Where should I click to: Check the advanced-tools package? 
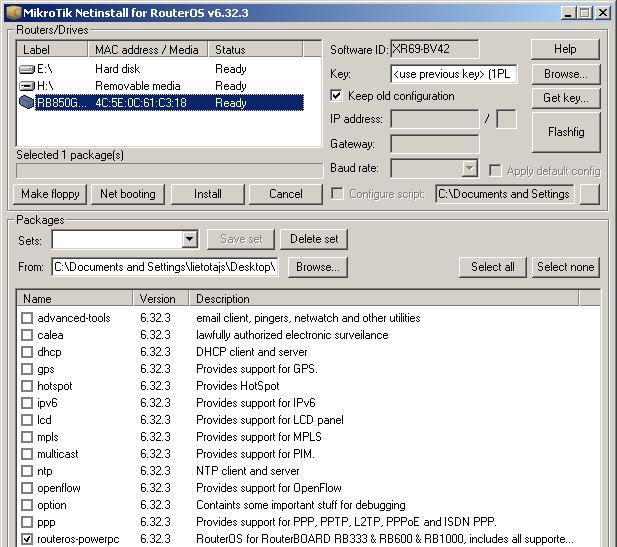(27, 318)
